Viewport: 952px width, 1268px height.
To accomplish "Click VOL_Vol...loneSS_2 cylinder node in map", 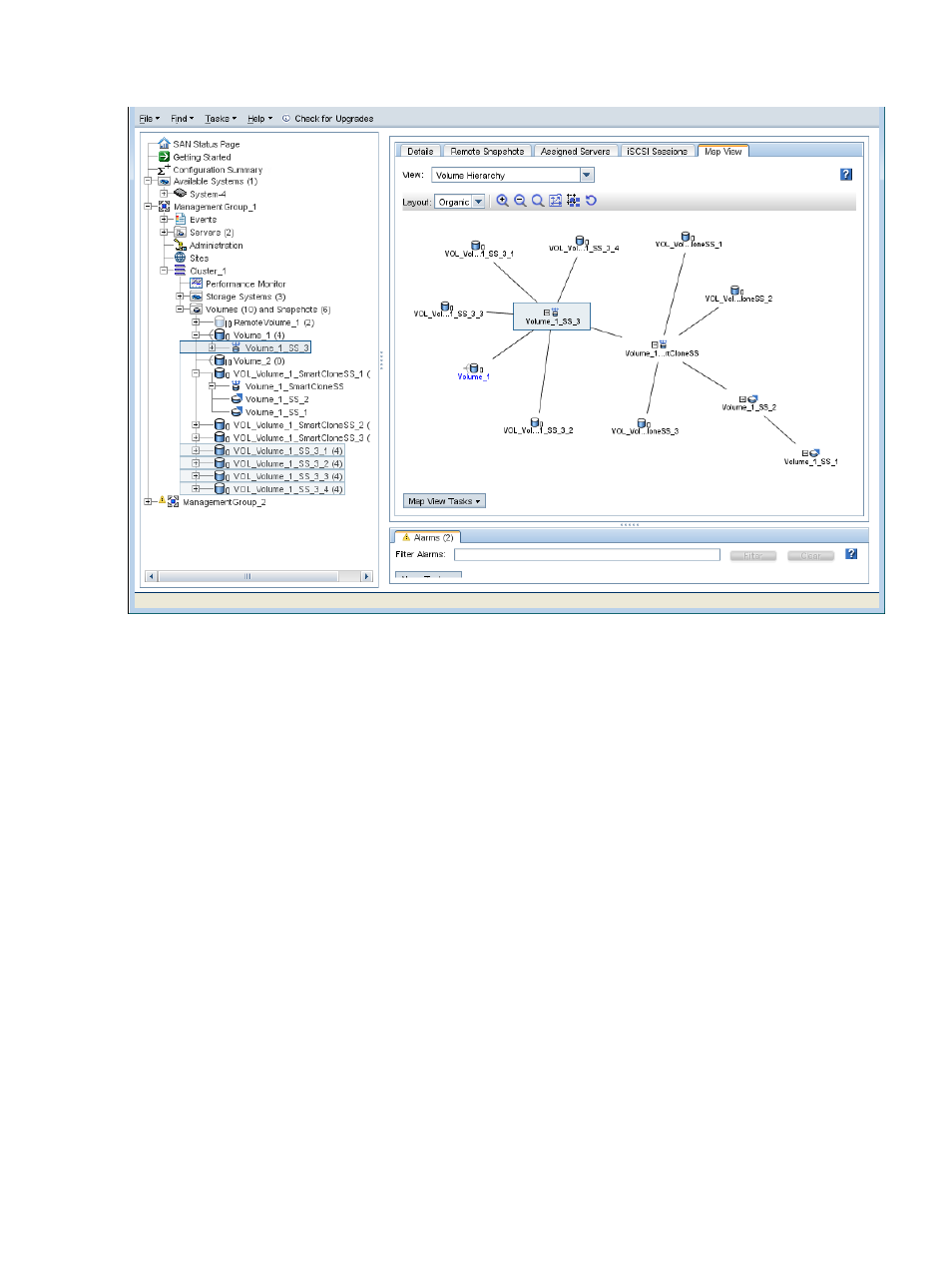I will point(737,294).
